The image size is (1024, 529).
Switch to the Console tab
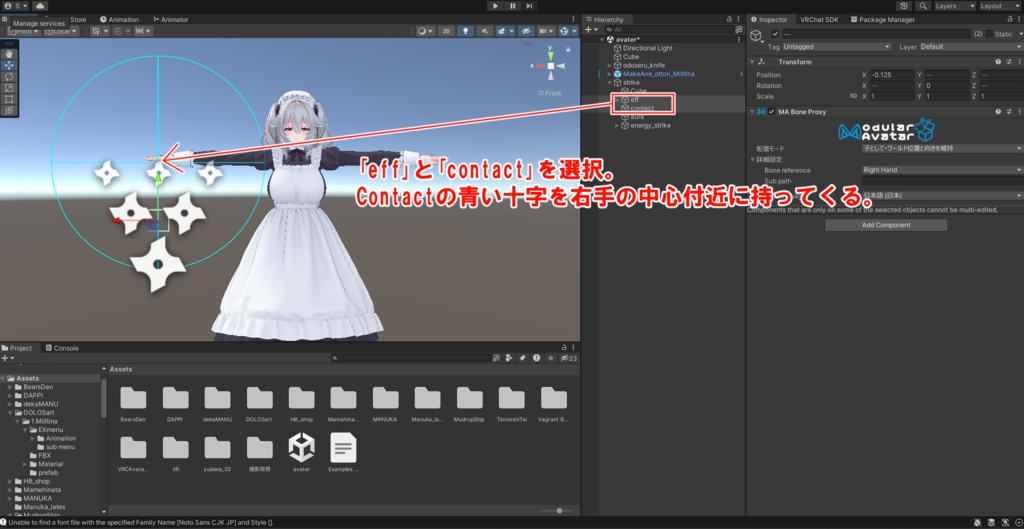tap(62, 348)
